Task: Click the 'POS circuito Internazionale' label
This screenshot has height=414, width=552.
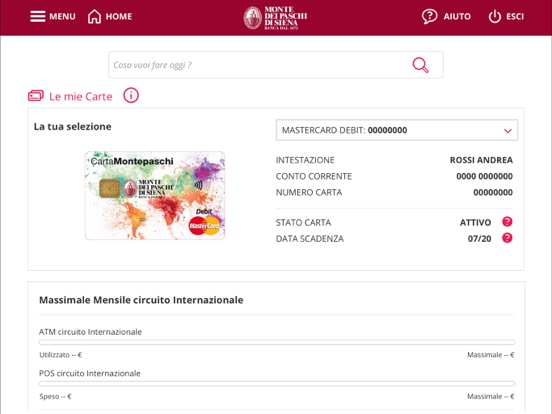Action: click(x=90, y=374)
